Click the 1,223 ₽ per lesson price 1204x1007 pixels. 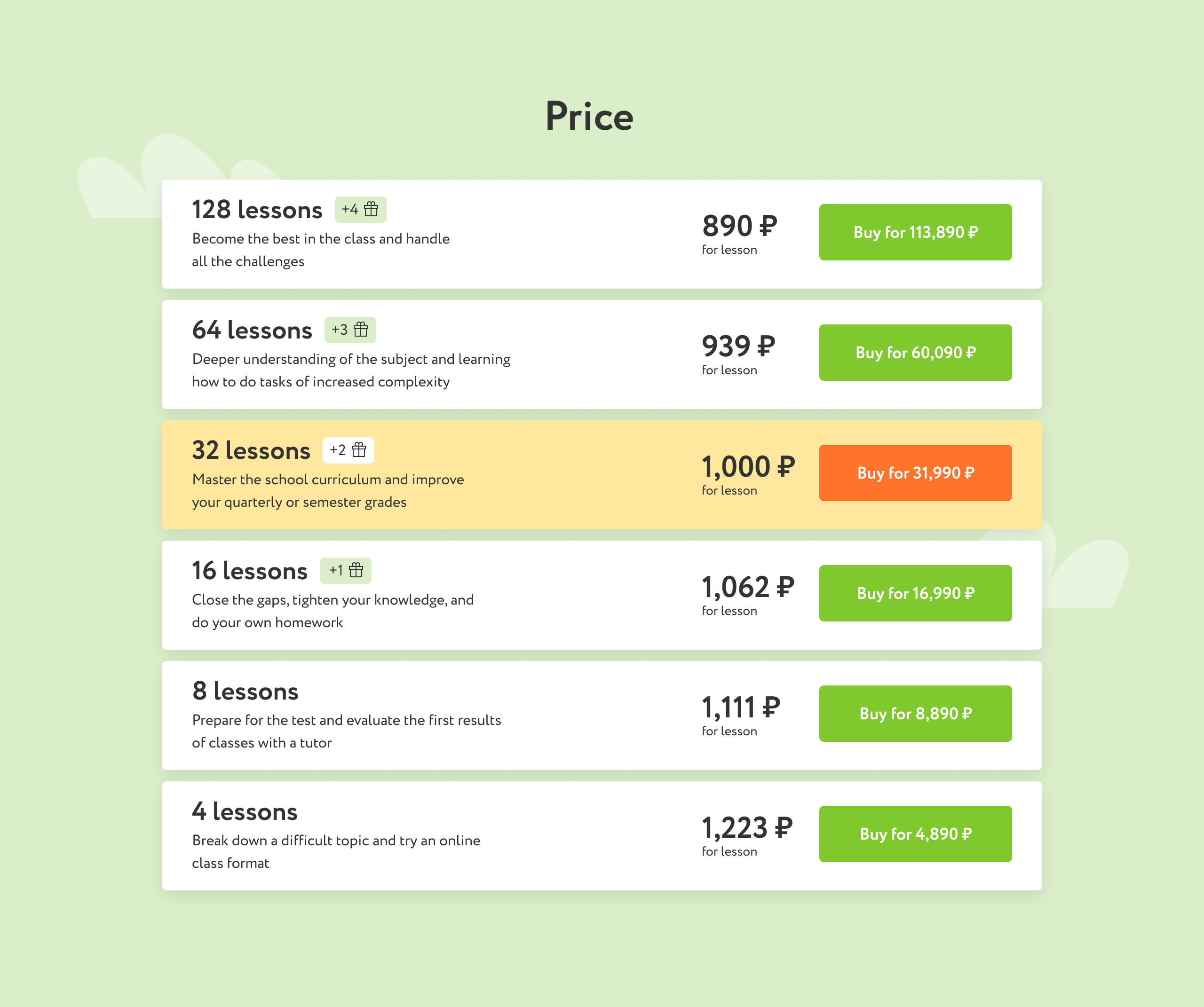[x=746, y=827]
